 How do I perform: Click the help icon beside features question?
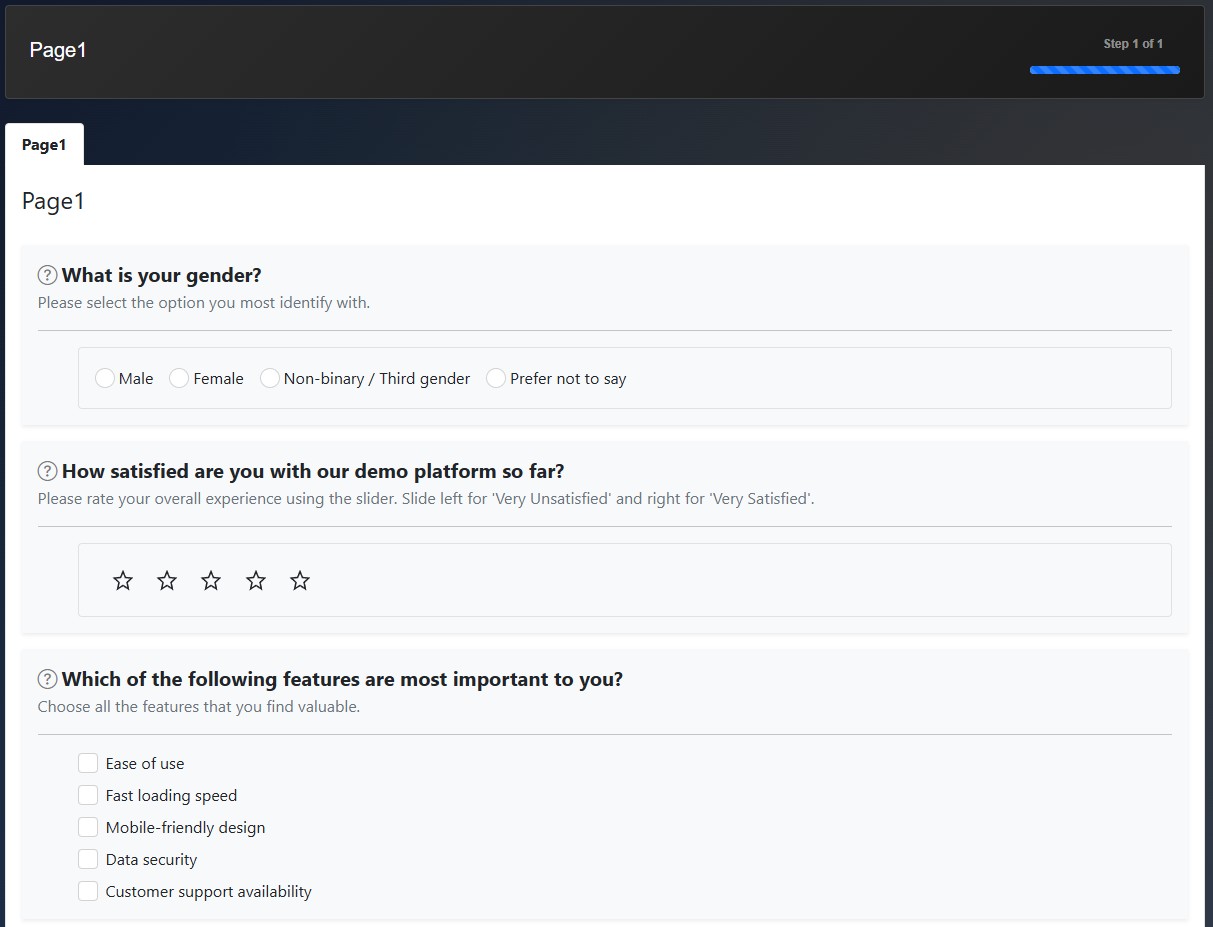47,679
